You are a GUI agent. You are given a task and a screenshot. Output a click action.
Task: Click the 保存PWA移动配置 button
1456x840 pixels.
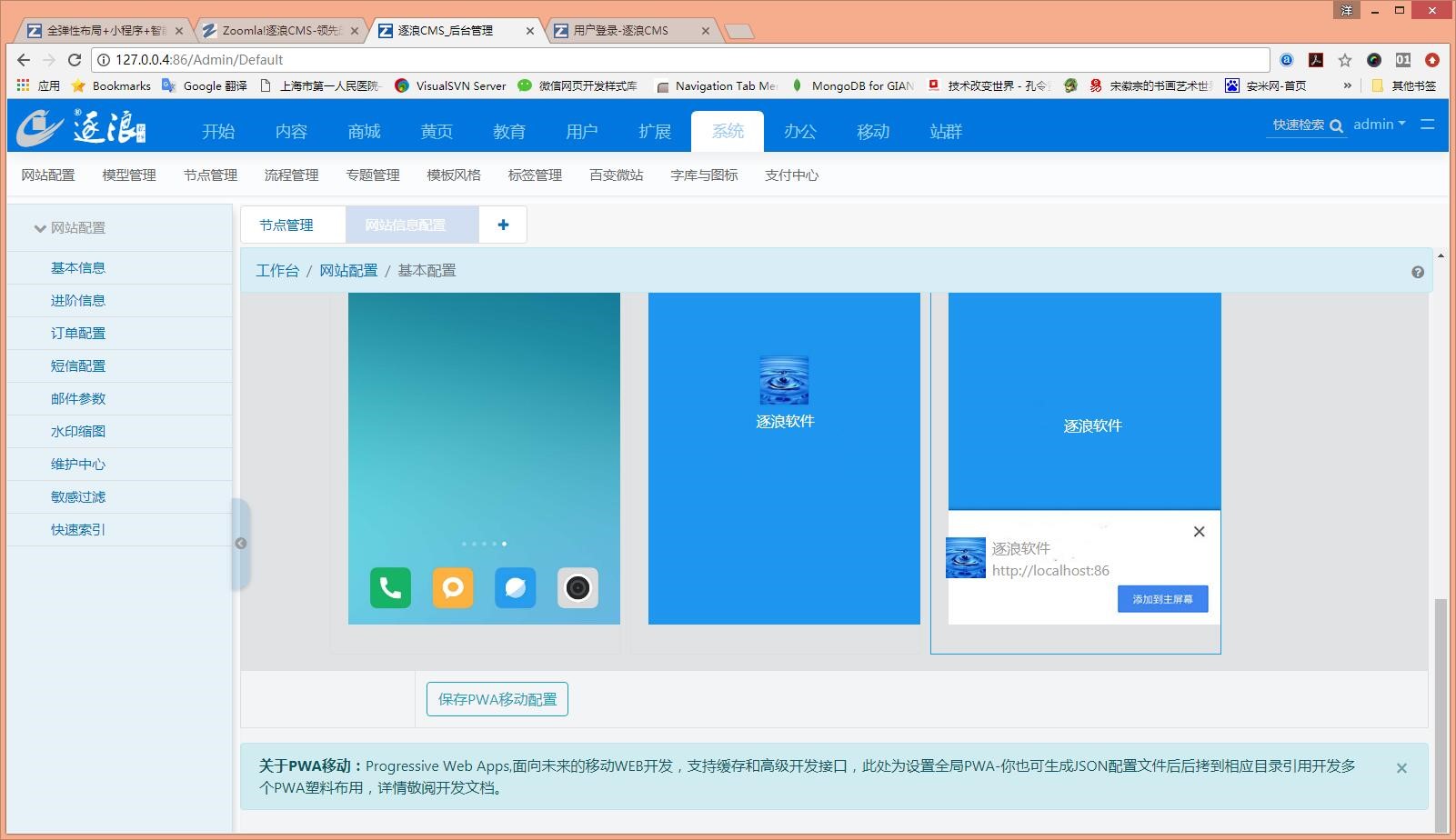pos(497,699)
